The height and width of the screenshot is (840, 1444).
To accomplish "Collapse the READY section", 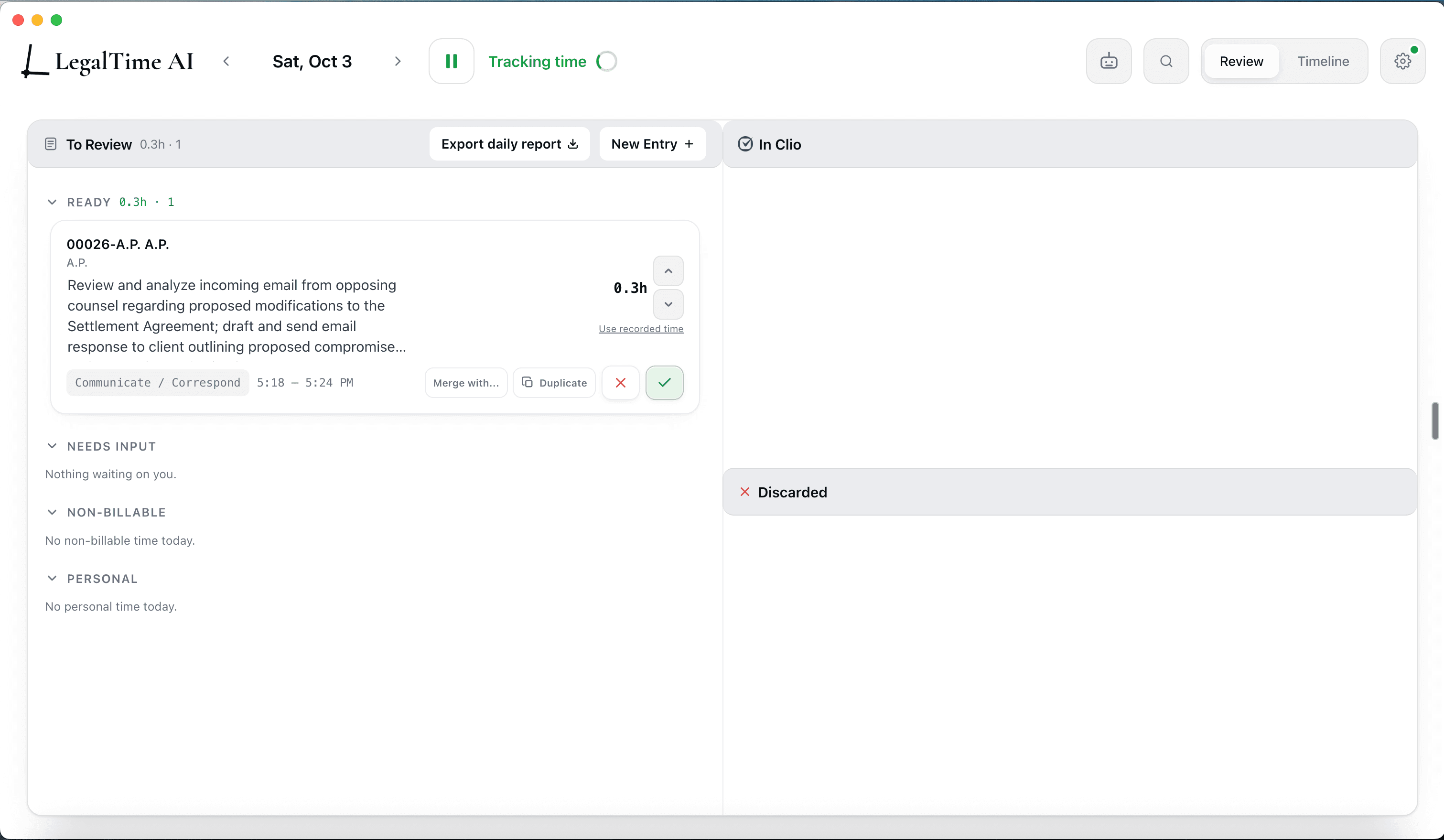I will pos(52,202).
